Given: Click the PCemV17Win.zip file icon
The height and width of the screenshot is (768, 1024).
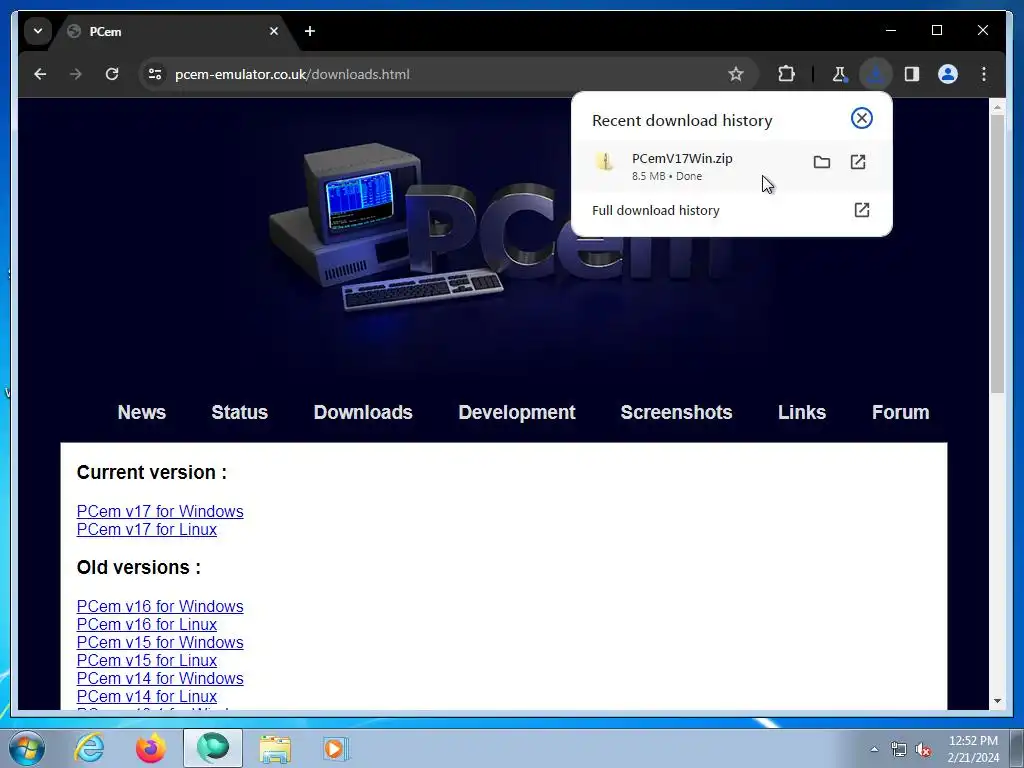Looking at the screenshot, I should click(605, 162).
